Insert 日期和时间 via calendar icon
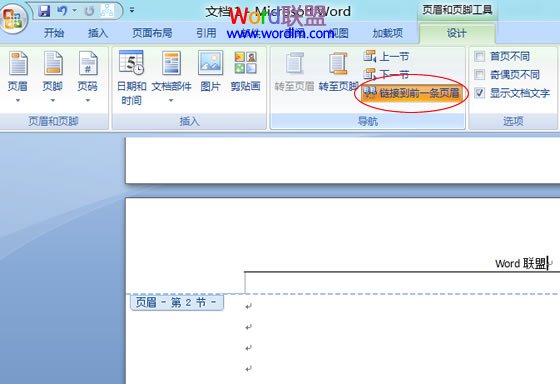Screen dimensions: 560x384 coord(131,63)
